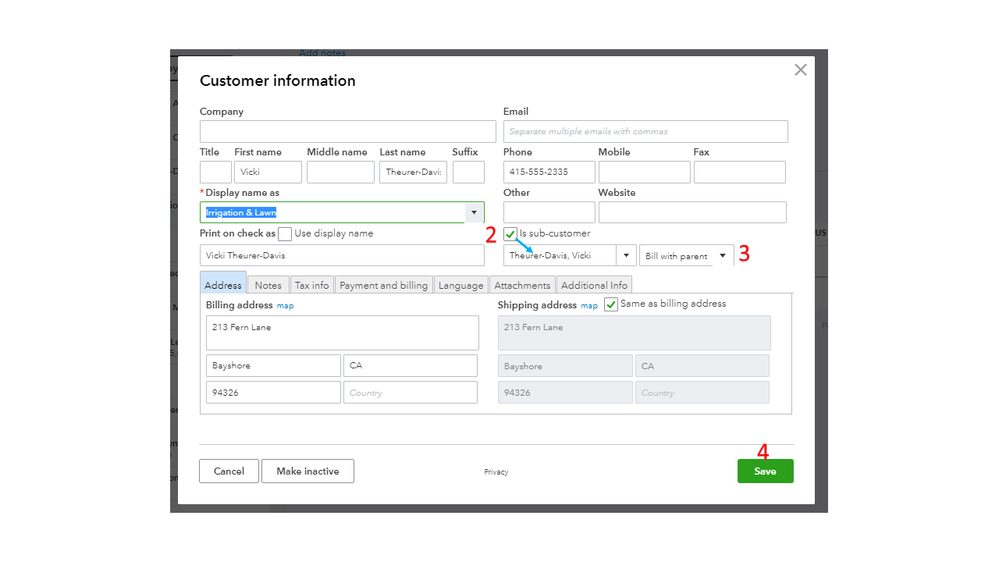This screenshot has width=999, height=562.
Task: Click the Title field
Action: tap(215, 172)
